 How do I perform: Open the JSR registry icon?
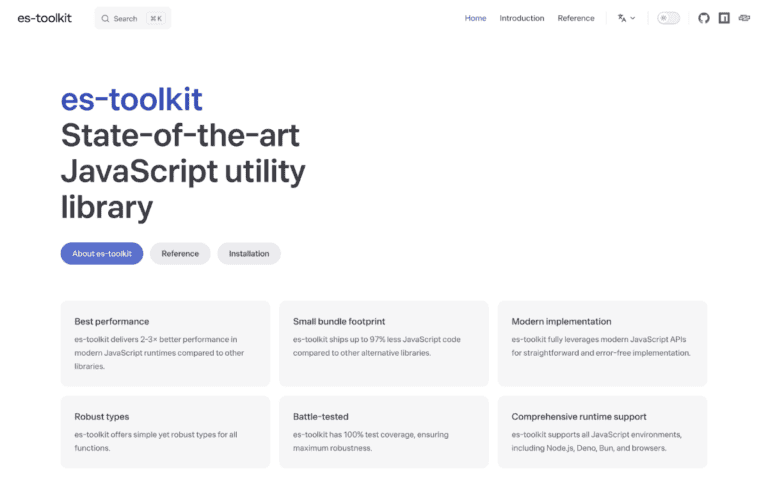click(x=744, y=18)
